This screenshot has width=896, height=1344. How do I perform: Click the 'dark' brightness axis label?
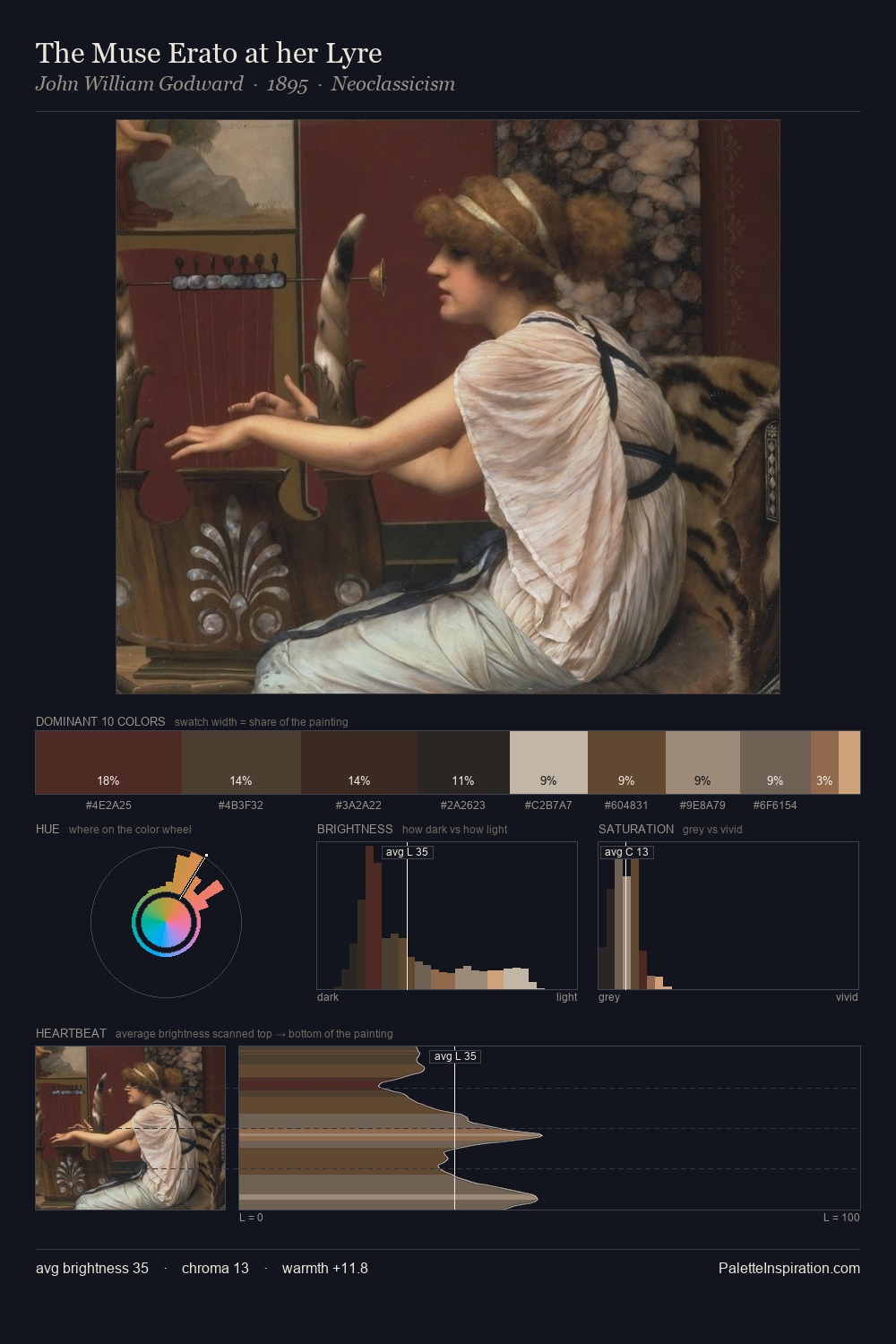[x=328, y=996]
